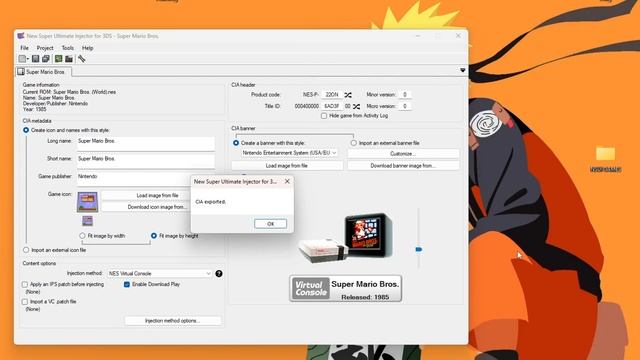The width and height of the screenshot is (640, 360).
Task: Click the large game icon preview image
Action: [x=87, y=202]
